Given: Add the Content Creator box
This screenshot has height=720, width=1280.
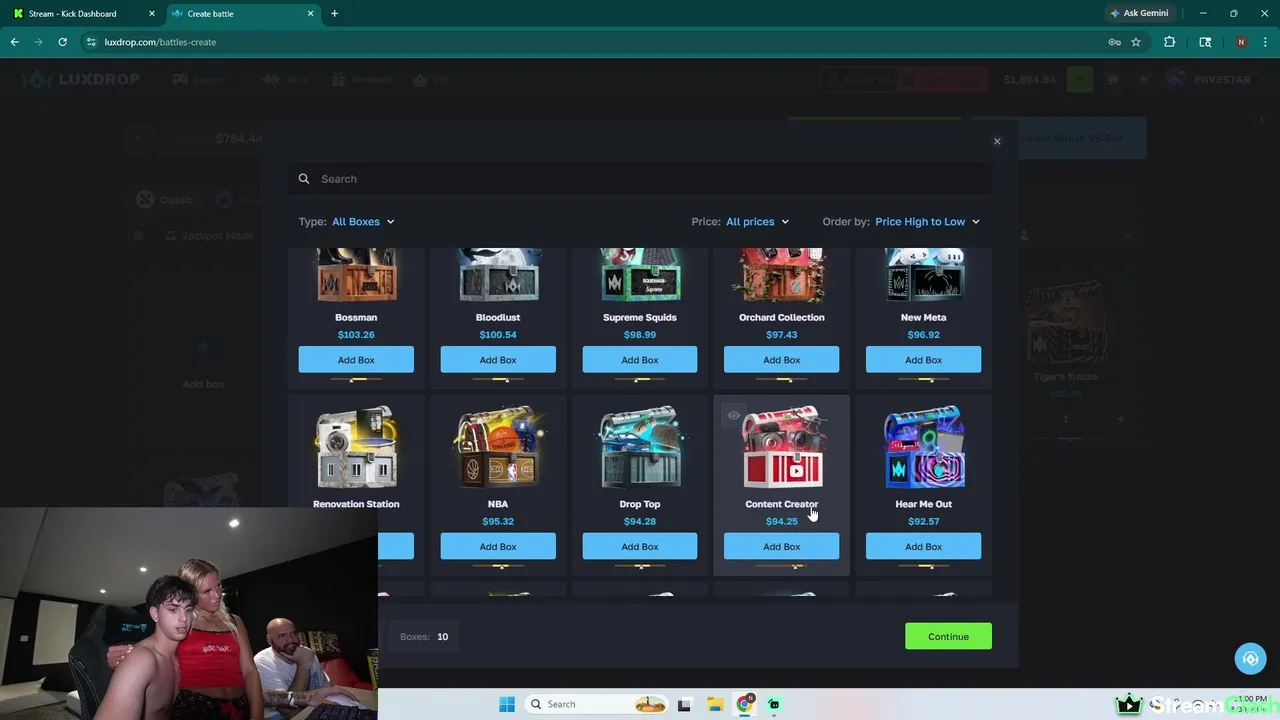Looking at the screenshot, I should 782,547.
